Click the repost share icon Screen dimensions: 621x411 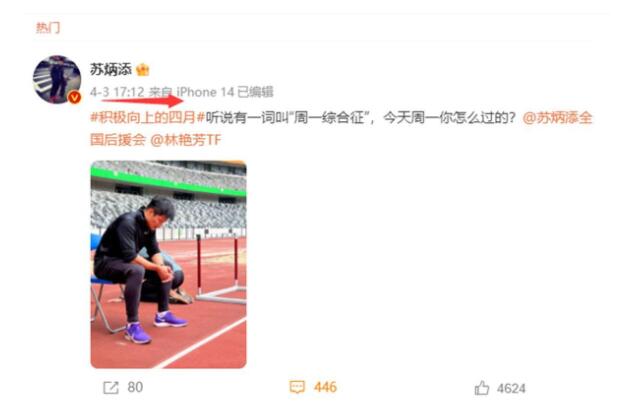click(110, 387)
